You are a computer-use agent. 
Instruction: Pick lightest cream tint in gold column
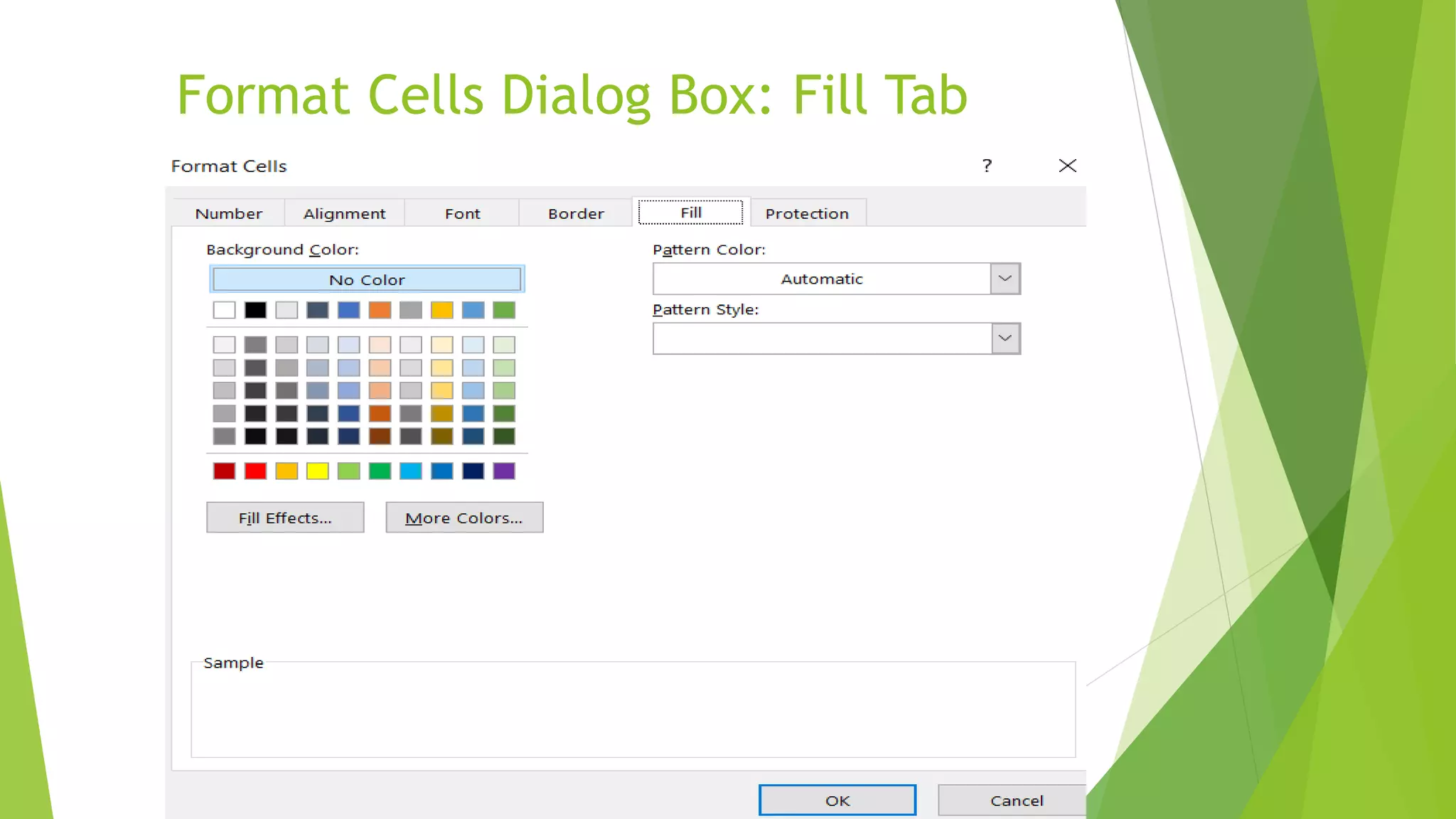pos(441,345)
